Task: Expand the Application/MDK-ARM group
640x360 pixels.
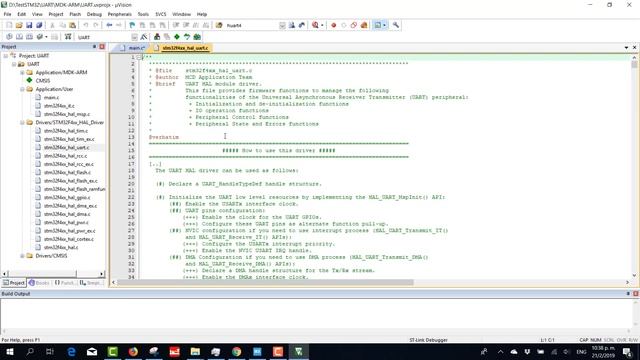Action: (x=22, y=72)
